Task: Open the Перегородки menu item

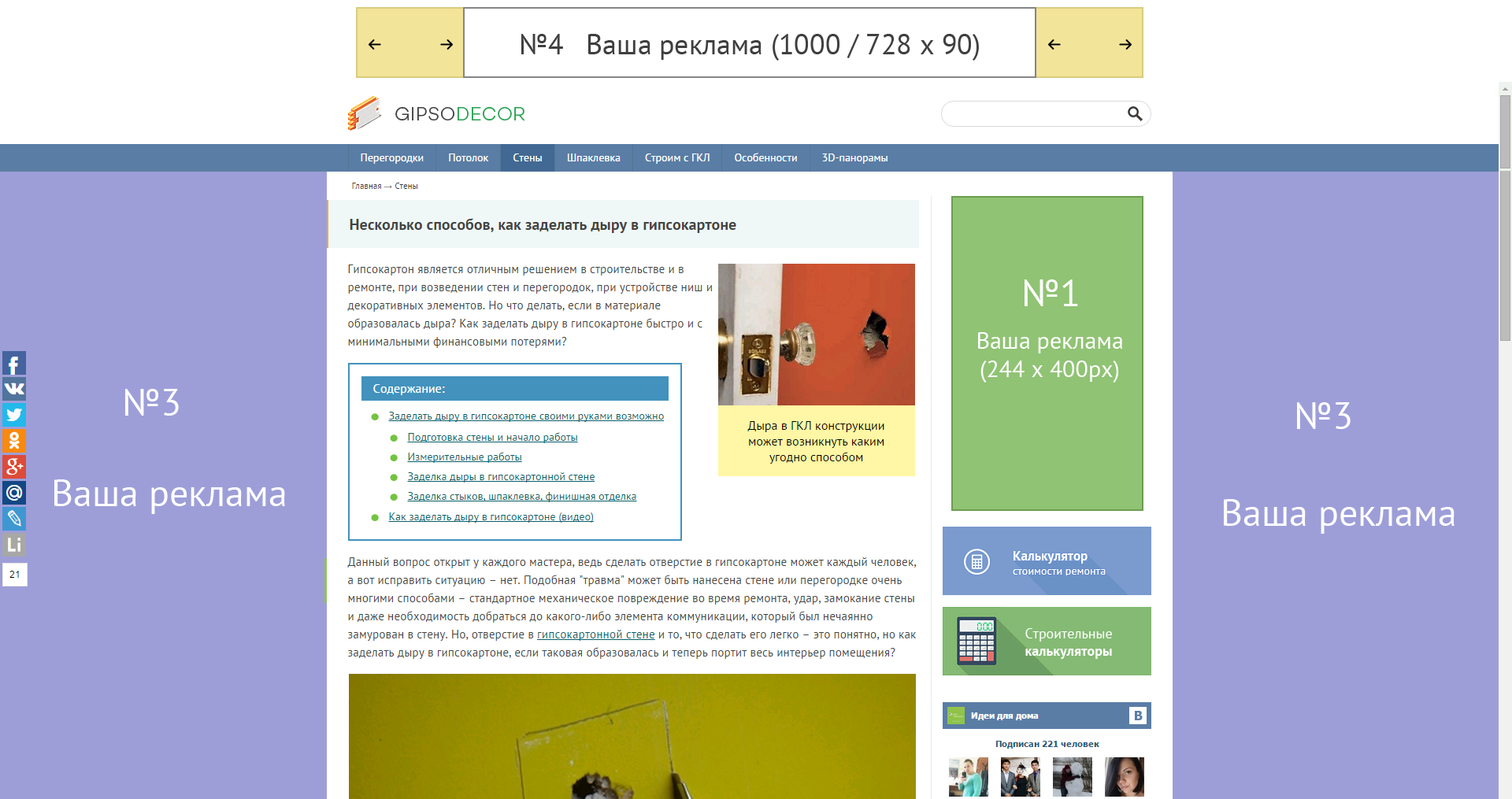Action: click(391, 158)
